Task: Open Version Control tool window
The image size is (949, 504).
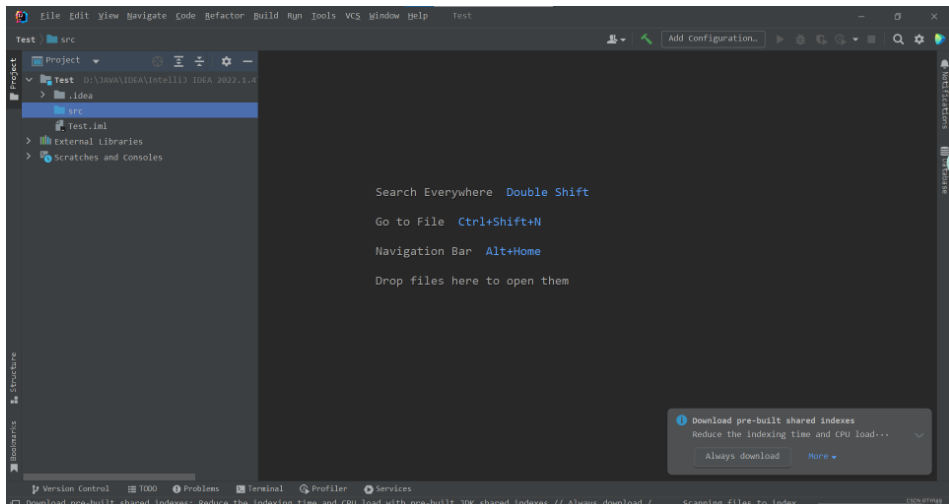Action: click(x=70, y=489)
